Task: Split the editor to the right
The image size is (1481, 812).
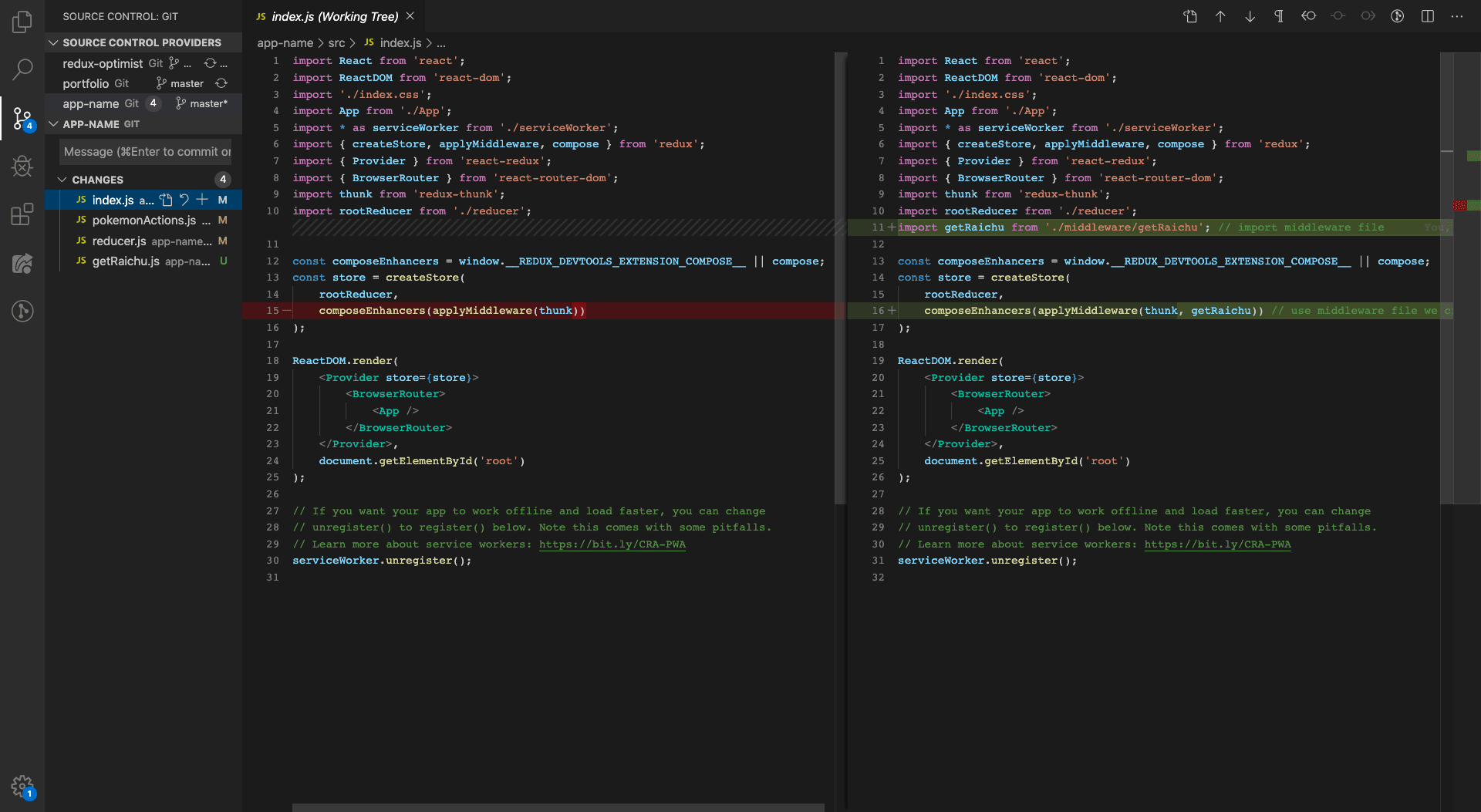Action: pyautogui.click(x=1428, y=16)
